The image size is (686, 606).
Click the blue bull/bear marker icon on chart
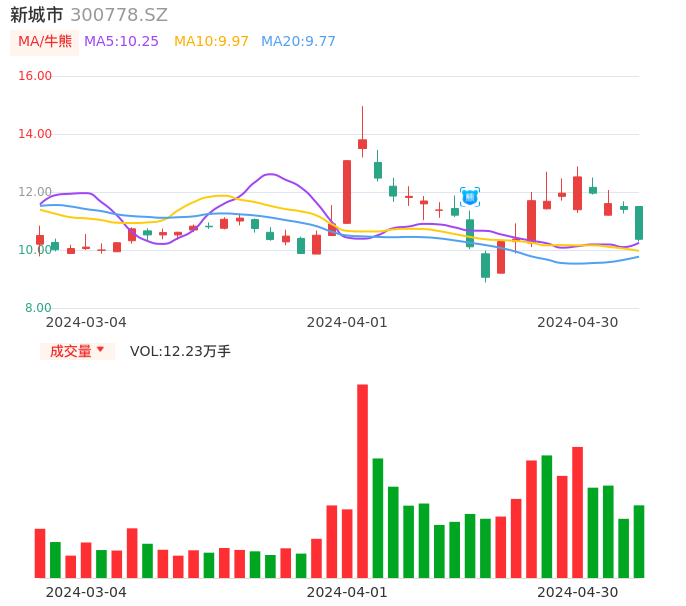(469, 197)
